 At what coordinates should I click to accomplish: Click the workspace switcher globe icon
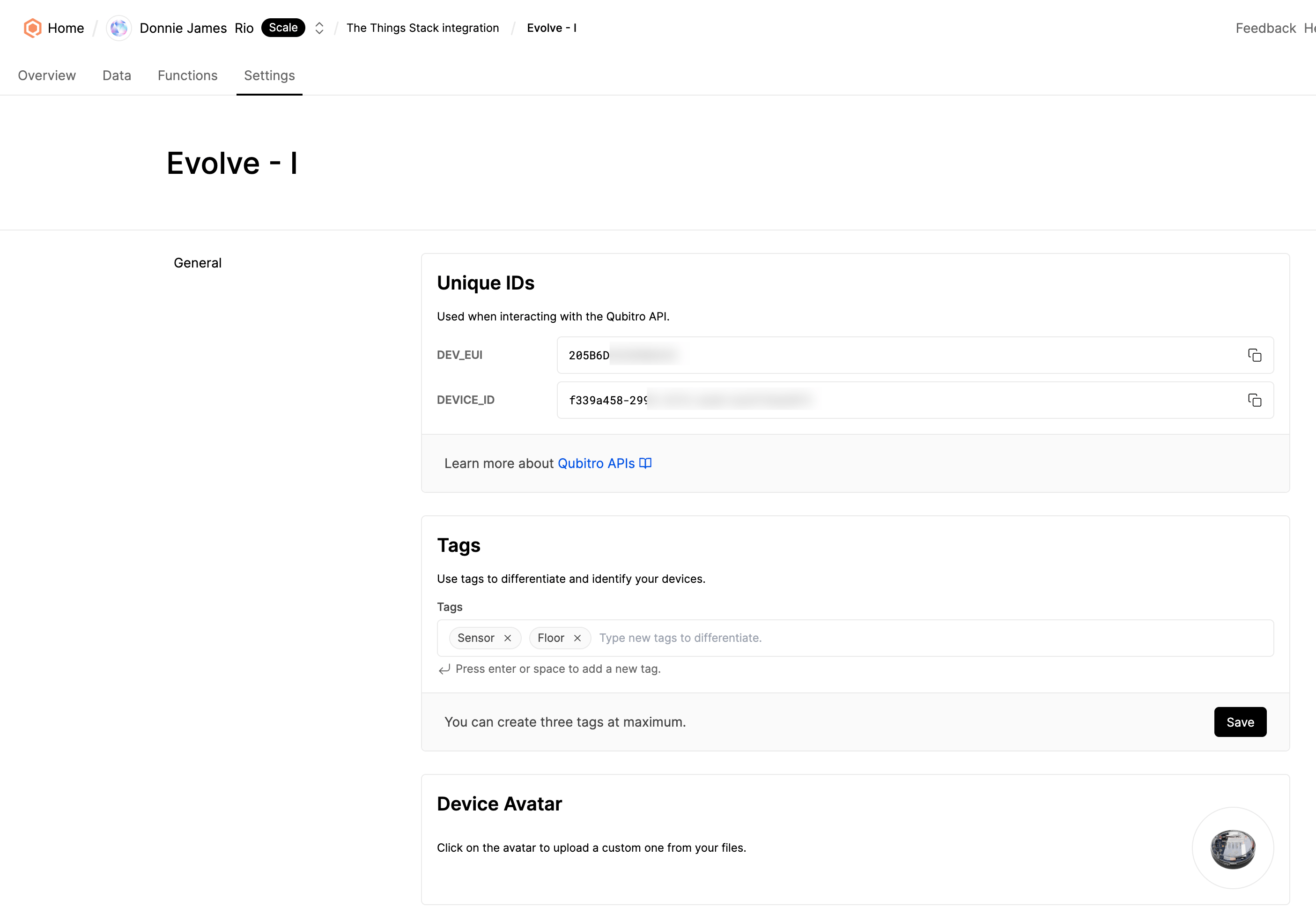click(x=120, y=27)
